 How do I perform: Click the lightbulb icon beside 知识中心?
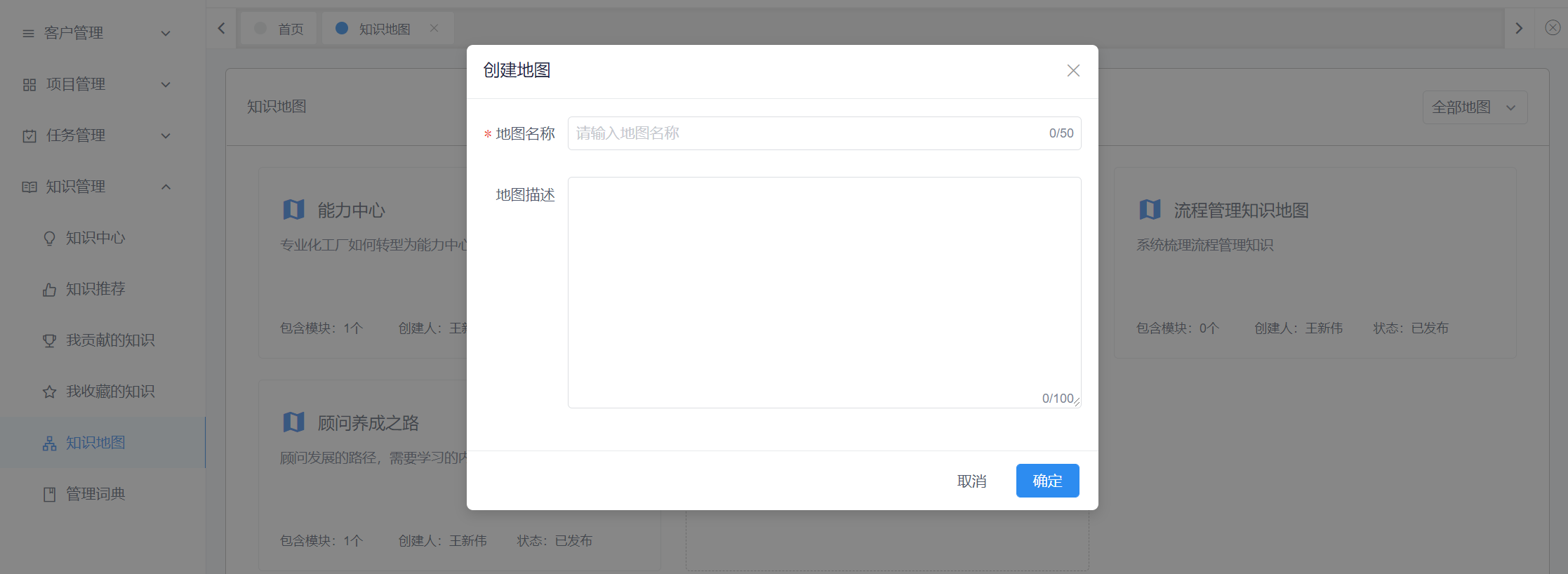[x=49, y=239]
